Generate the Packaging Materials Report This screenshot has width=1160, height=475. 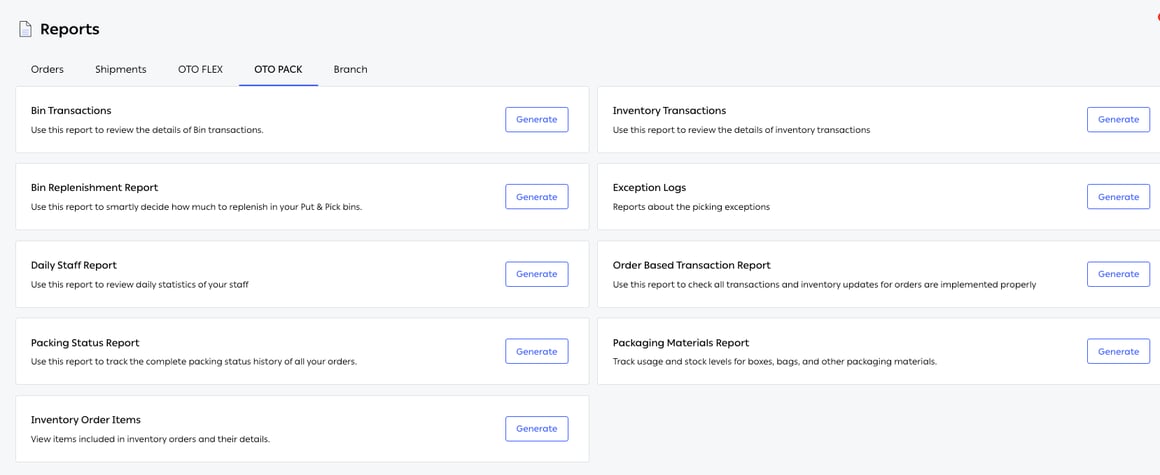tap(1118, 351)
